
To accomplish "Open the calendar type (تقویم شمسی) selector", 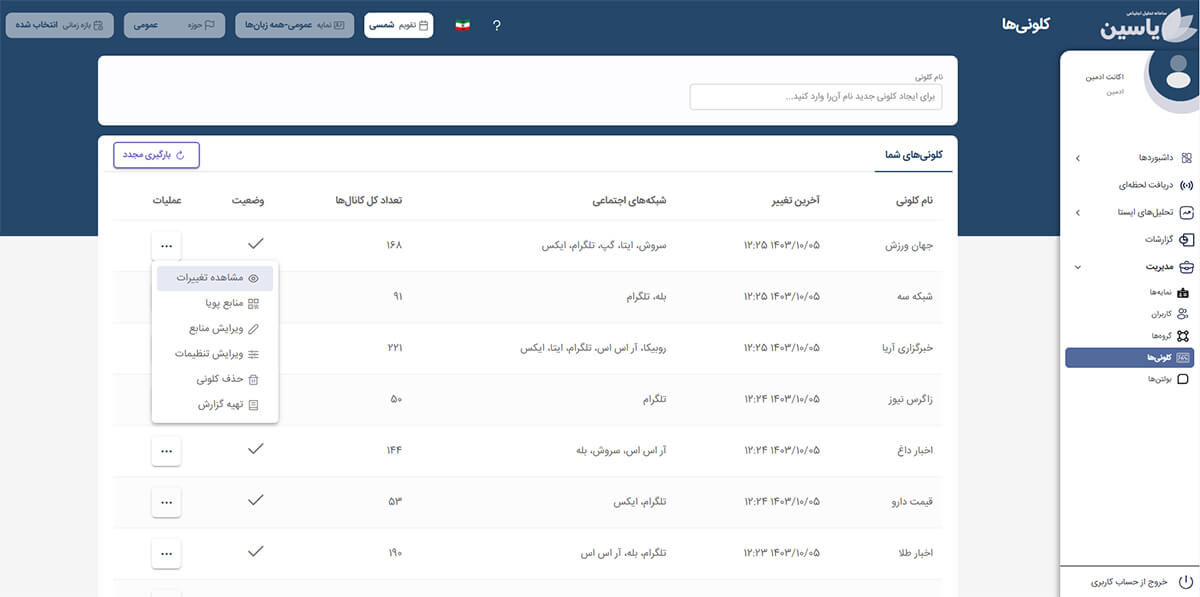I will (x=398, y=25).
